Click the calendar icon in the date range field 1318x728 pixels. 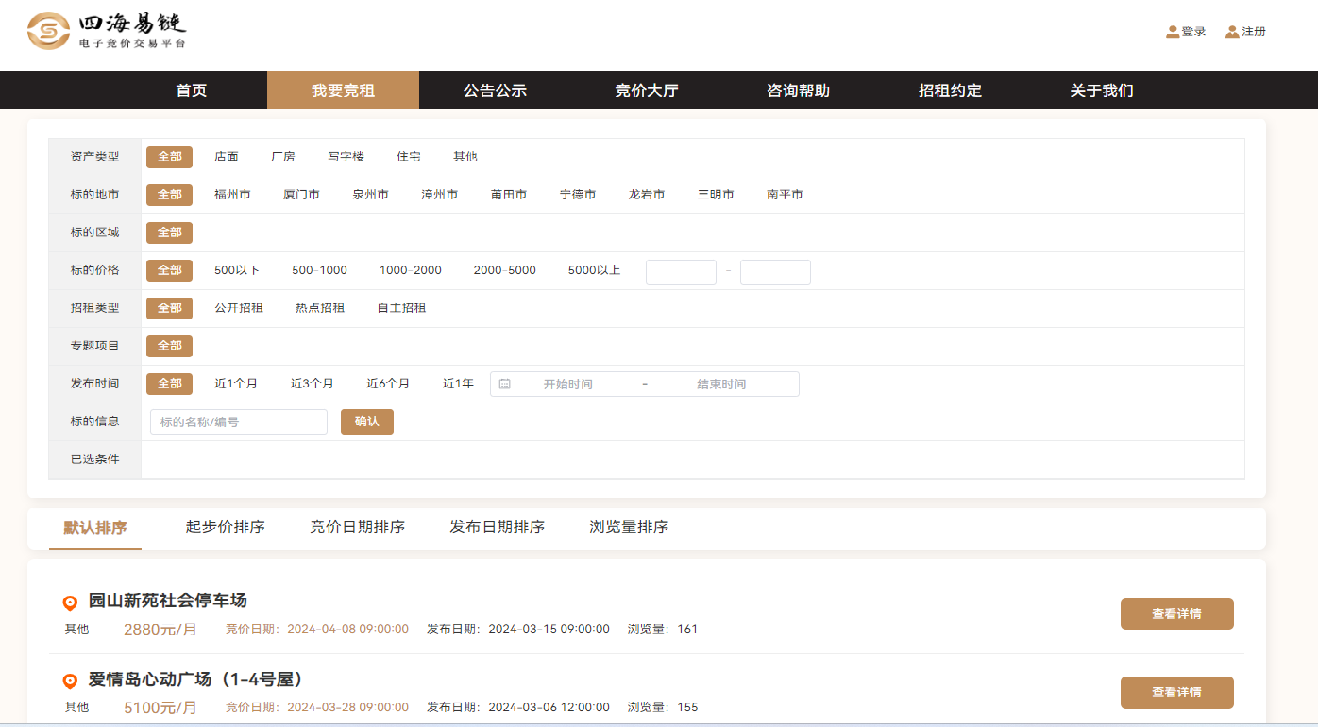[504, 384]
